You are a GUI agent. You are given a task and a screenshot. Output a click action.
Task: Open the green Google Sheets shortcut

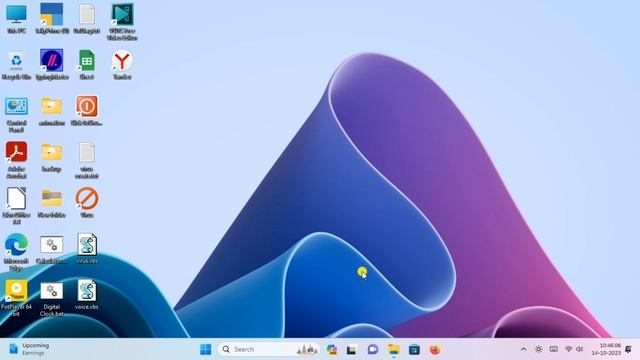(87, 64)
